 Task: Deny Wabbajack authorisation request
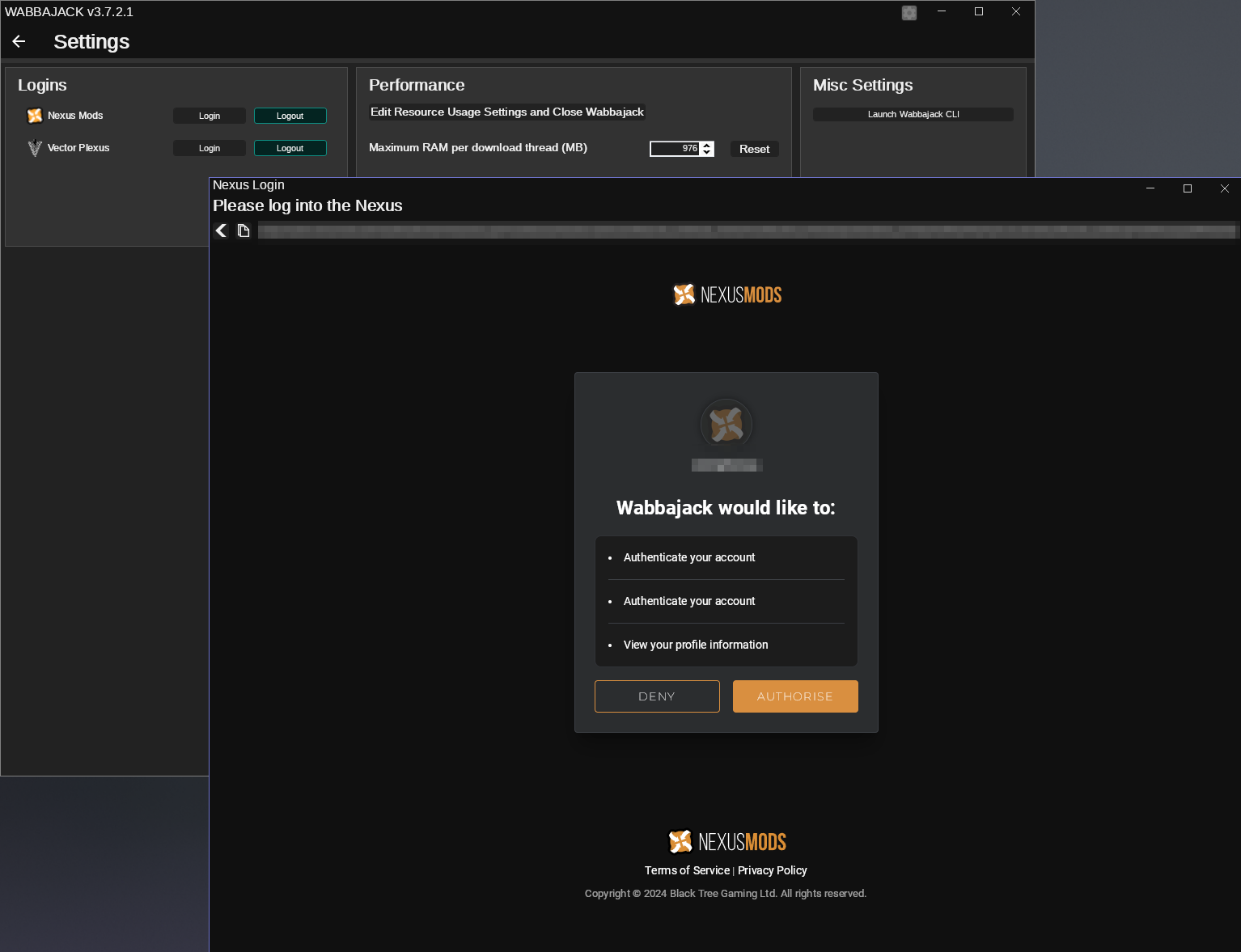pos(657,696)
